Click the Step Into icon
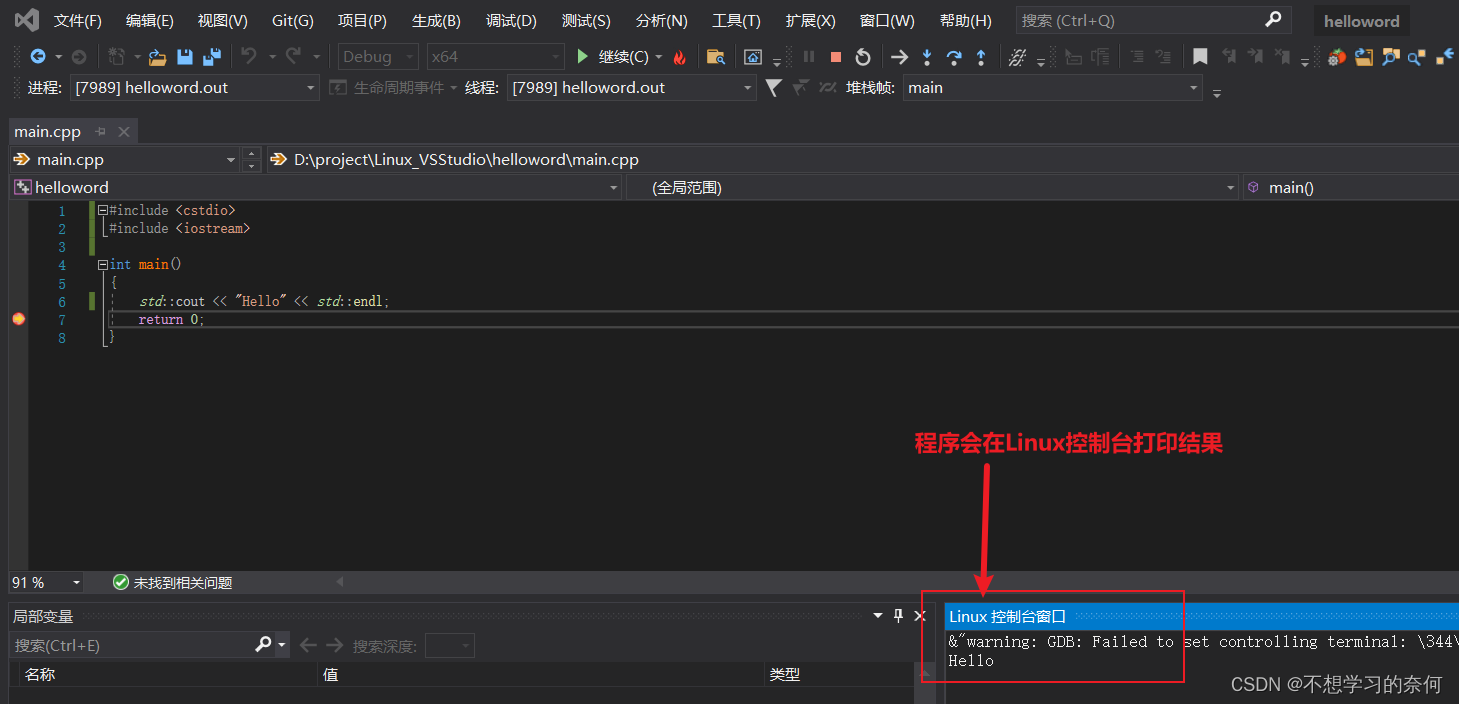 927,57
